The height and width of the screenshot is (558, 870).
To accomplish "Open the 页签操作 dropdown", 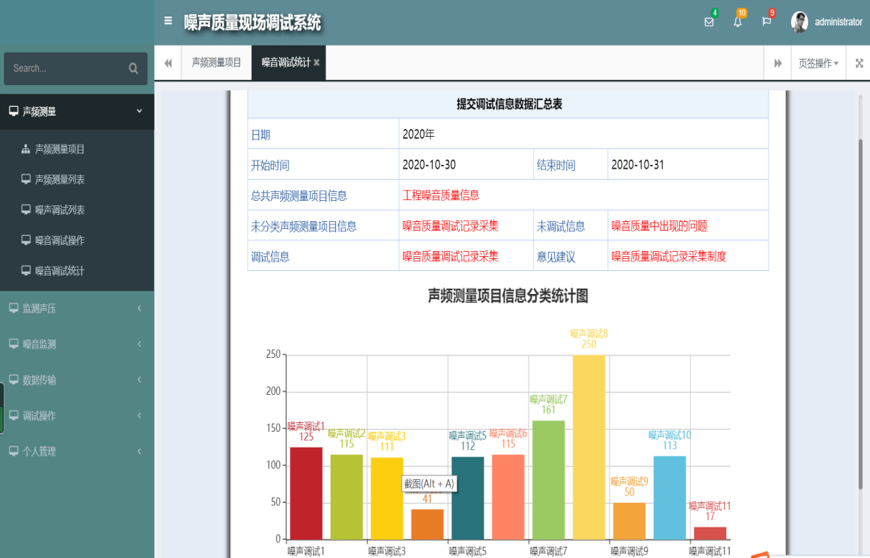I will tap(817, 63).
